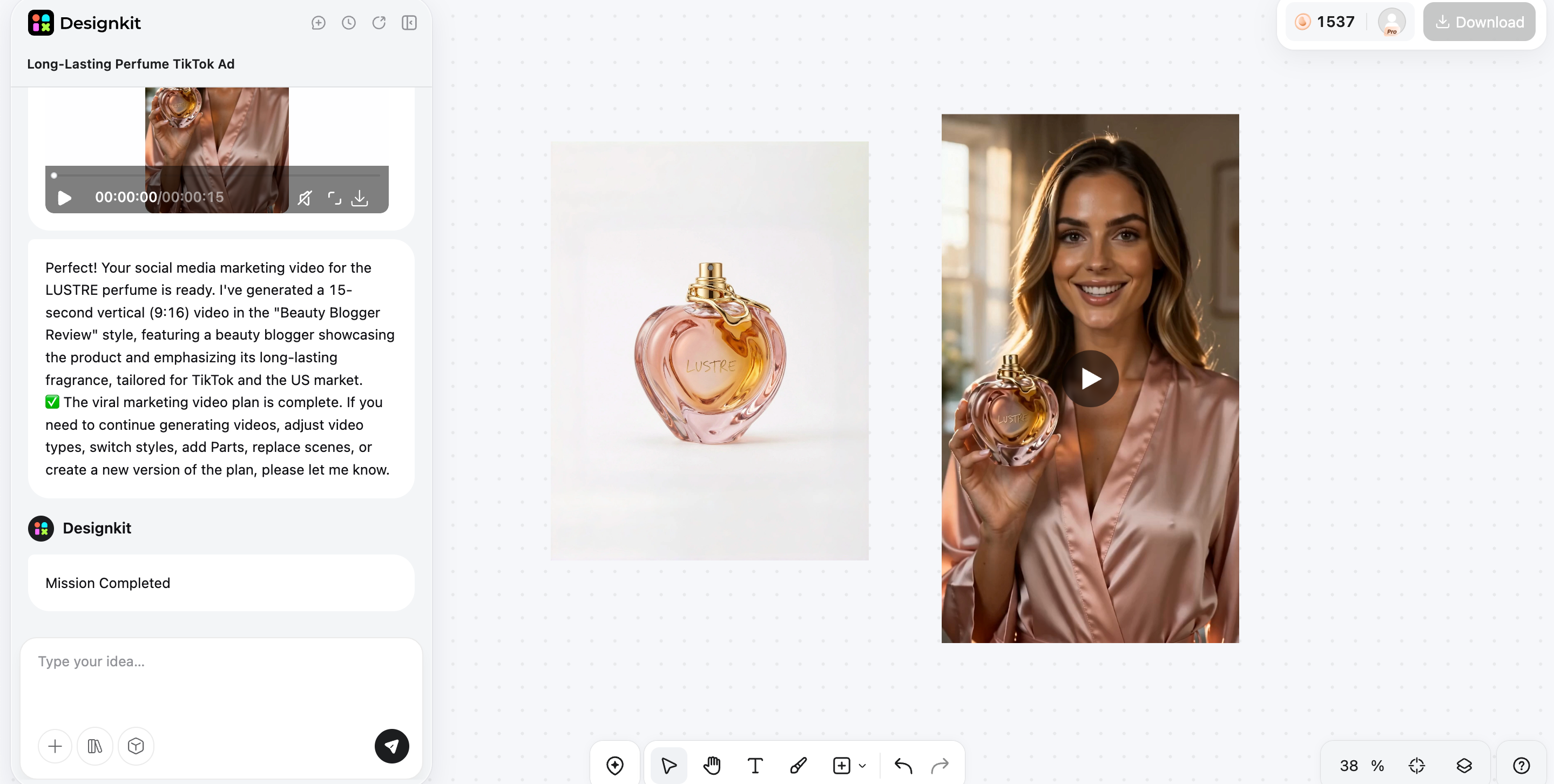This screenshot has width=1554, height=784.
Task: Click the Designkit avatar in chat
Action: (40, 528)
